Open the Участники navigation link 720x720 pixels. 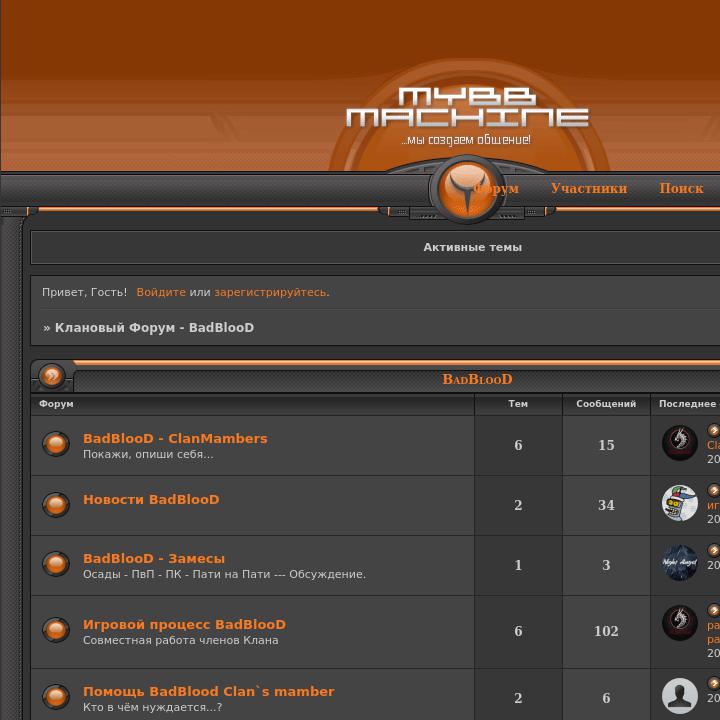click(x=589, y=188)
